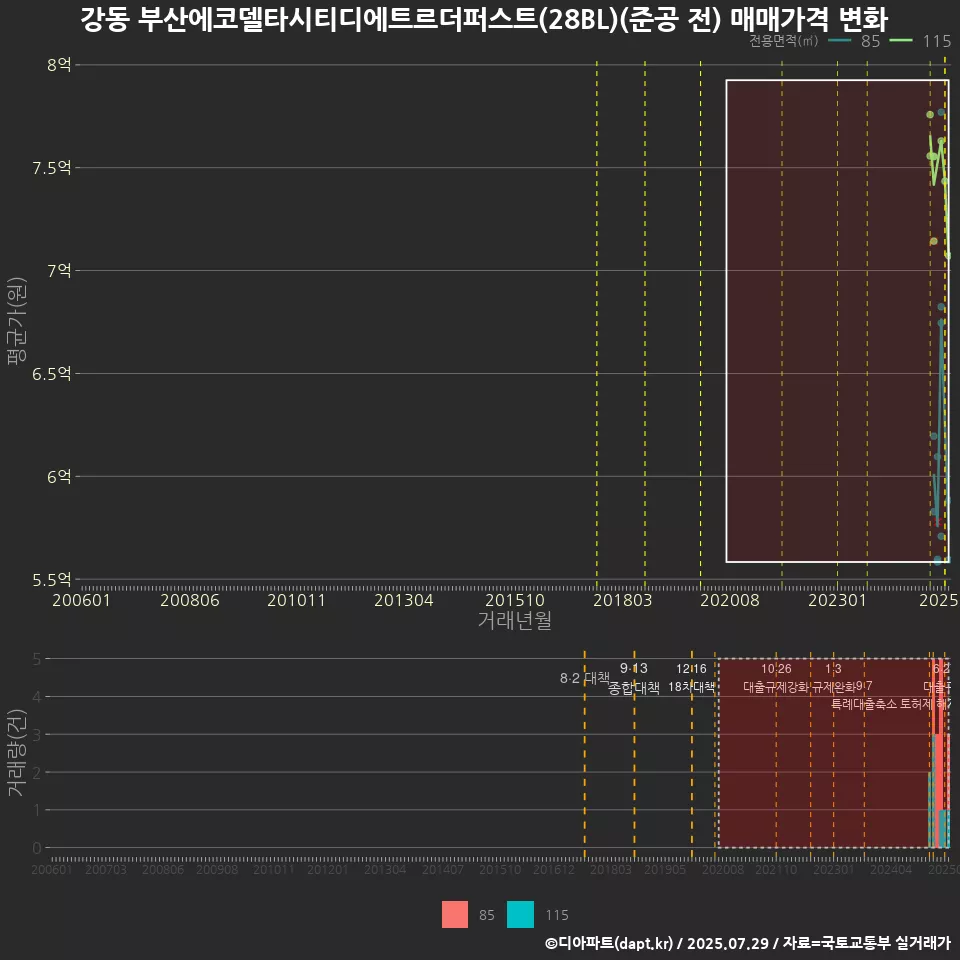Click the '115' label in bottom legend
The image size is (960, 960).
[557, 915]
